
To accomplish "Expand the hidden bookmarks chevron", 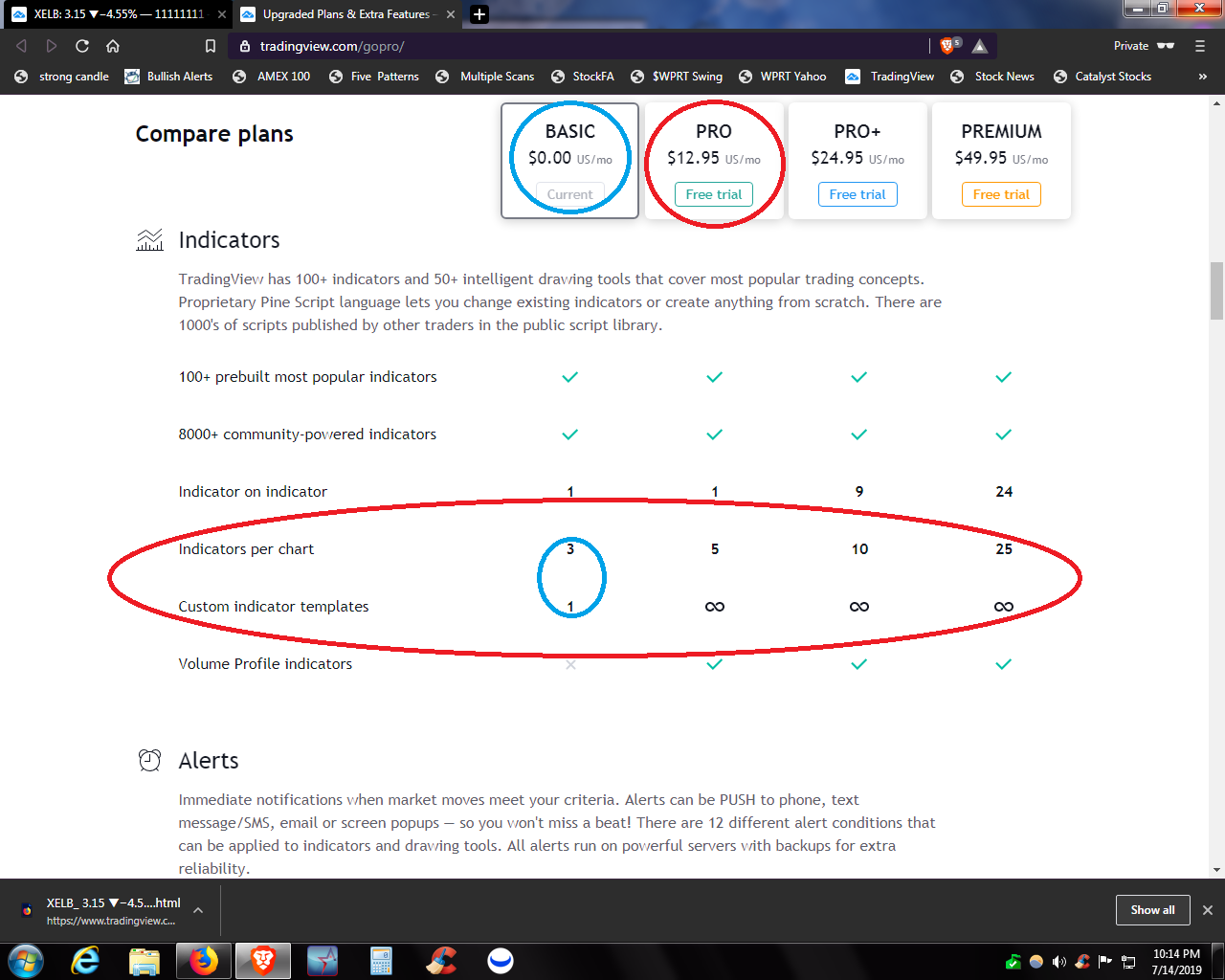I will pyautogui.click(x=1202, y=77).
